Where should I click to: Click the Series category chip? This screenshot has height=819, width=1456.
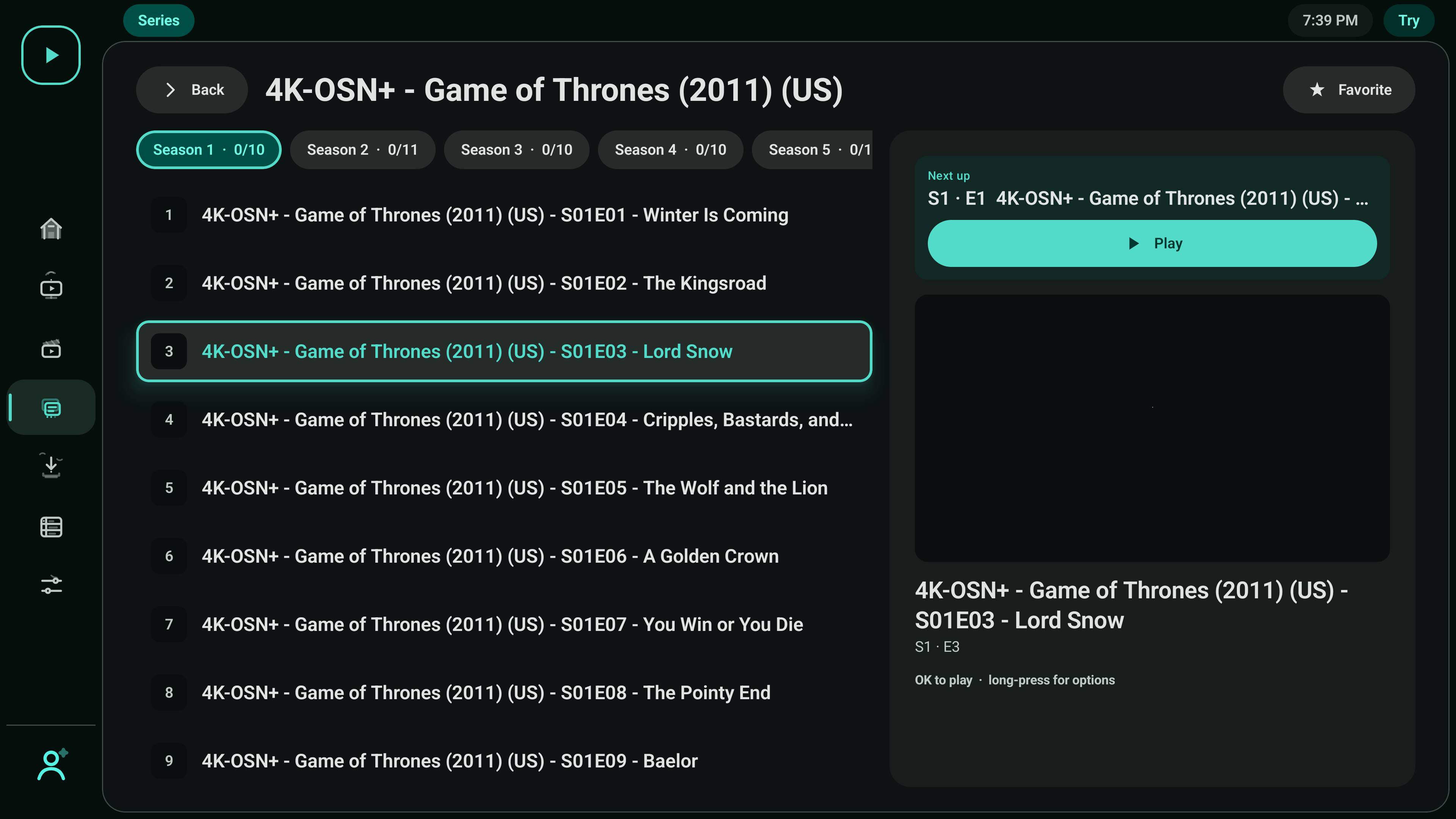point(158,20)
